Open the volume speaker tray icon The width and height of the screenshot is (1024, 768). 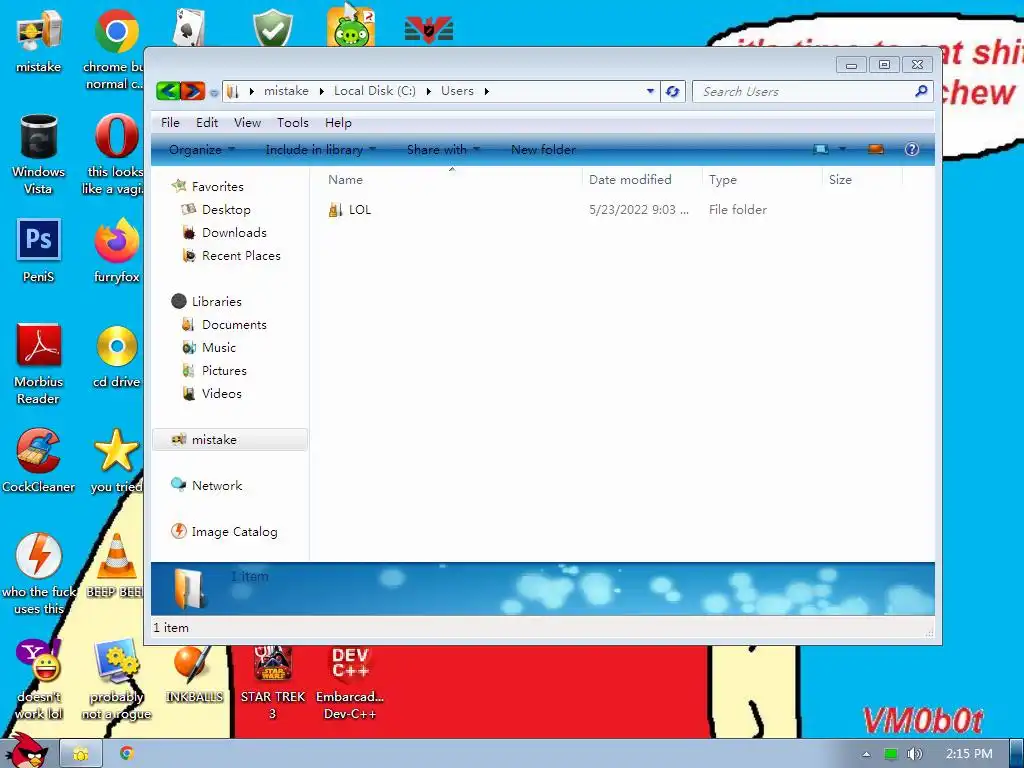914,754
